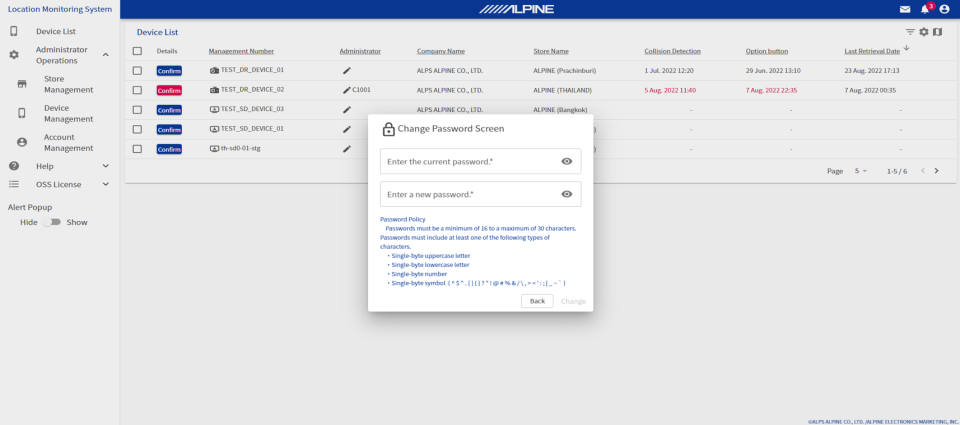Image resolution: width=960 pixels, height=425 pixels.
Task: Open the mail envelope icon in header
Action: (905, 9)
